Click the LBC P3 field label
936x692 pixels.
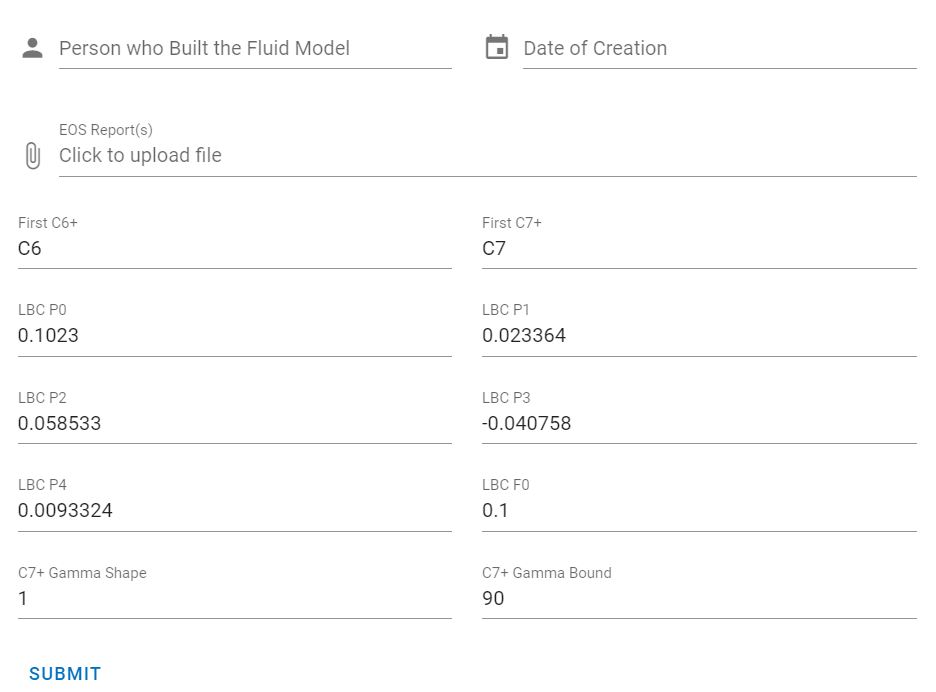pyautogui.click(x=506, y=398)
